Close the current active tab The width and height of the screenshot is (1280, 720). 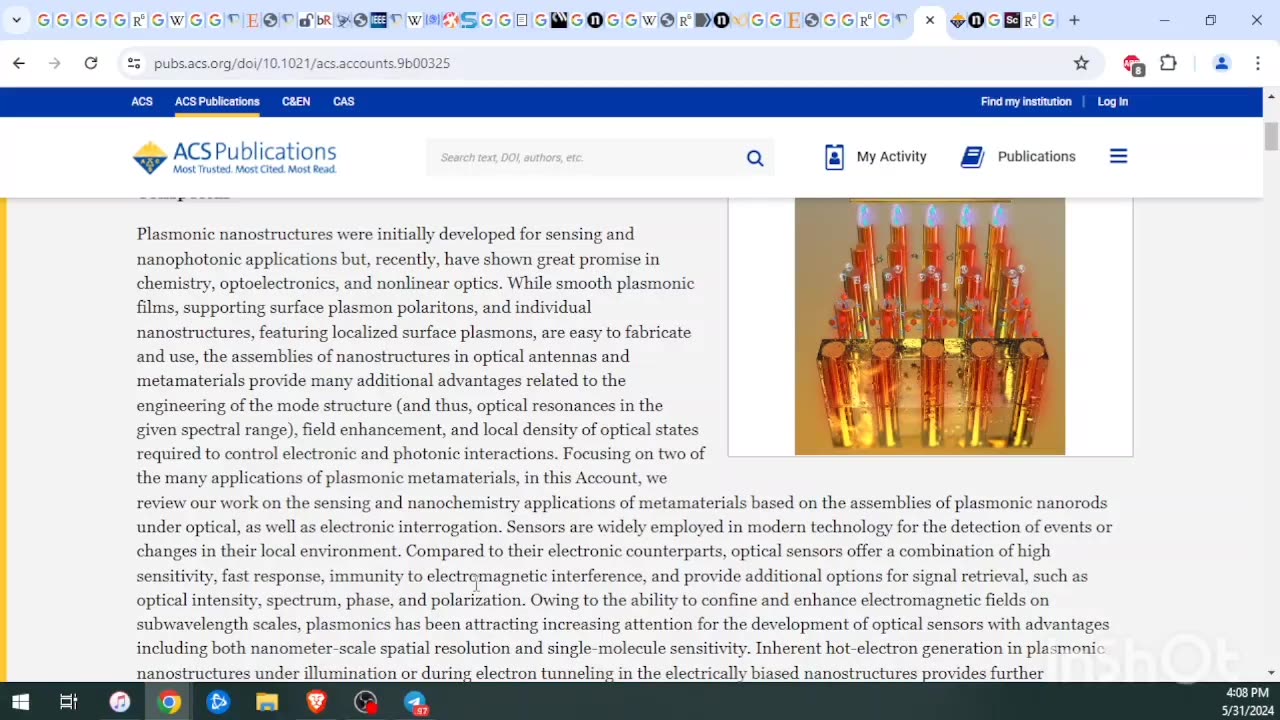pos(930,20)
